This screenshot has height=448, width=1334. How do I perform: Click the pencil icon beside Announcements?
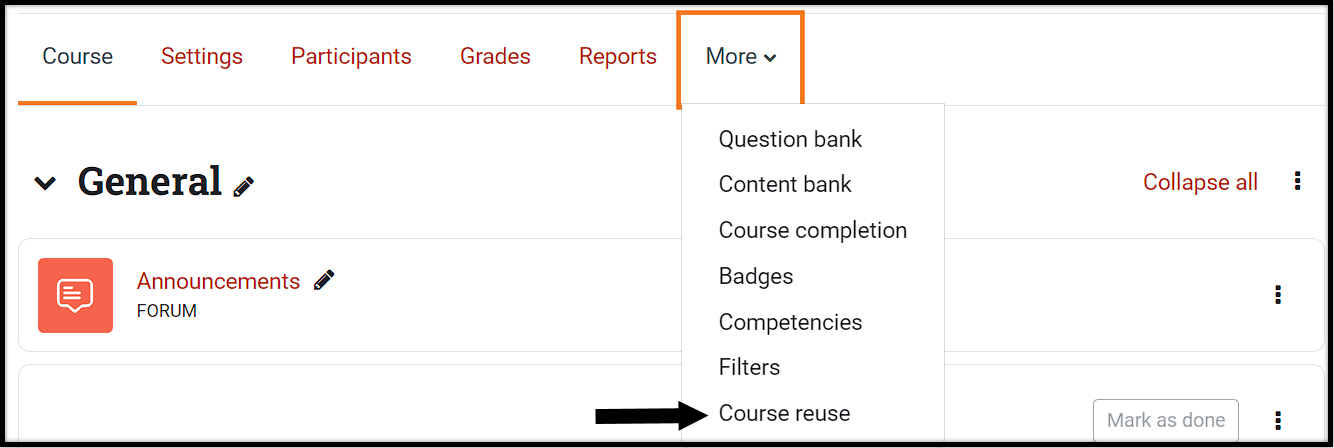pos(323,280)
